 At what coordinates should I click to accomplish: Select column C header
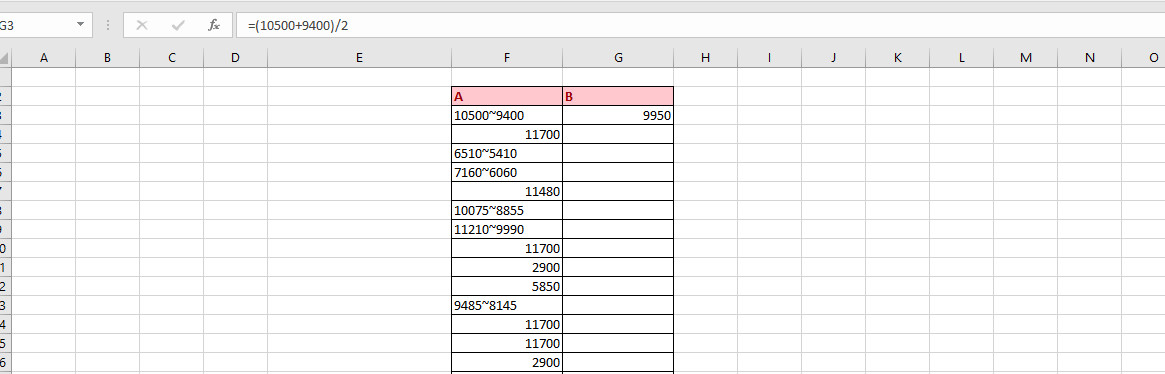(172, 57)
